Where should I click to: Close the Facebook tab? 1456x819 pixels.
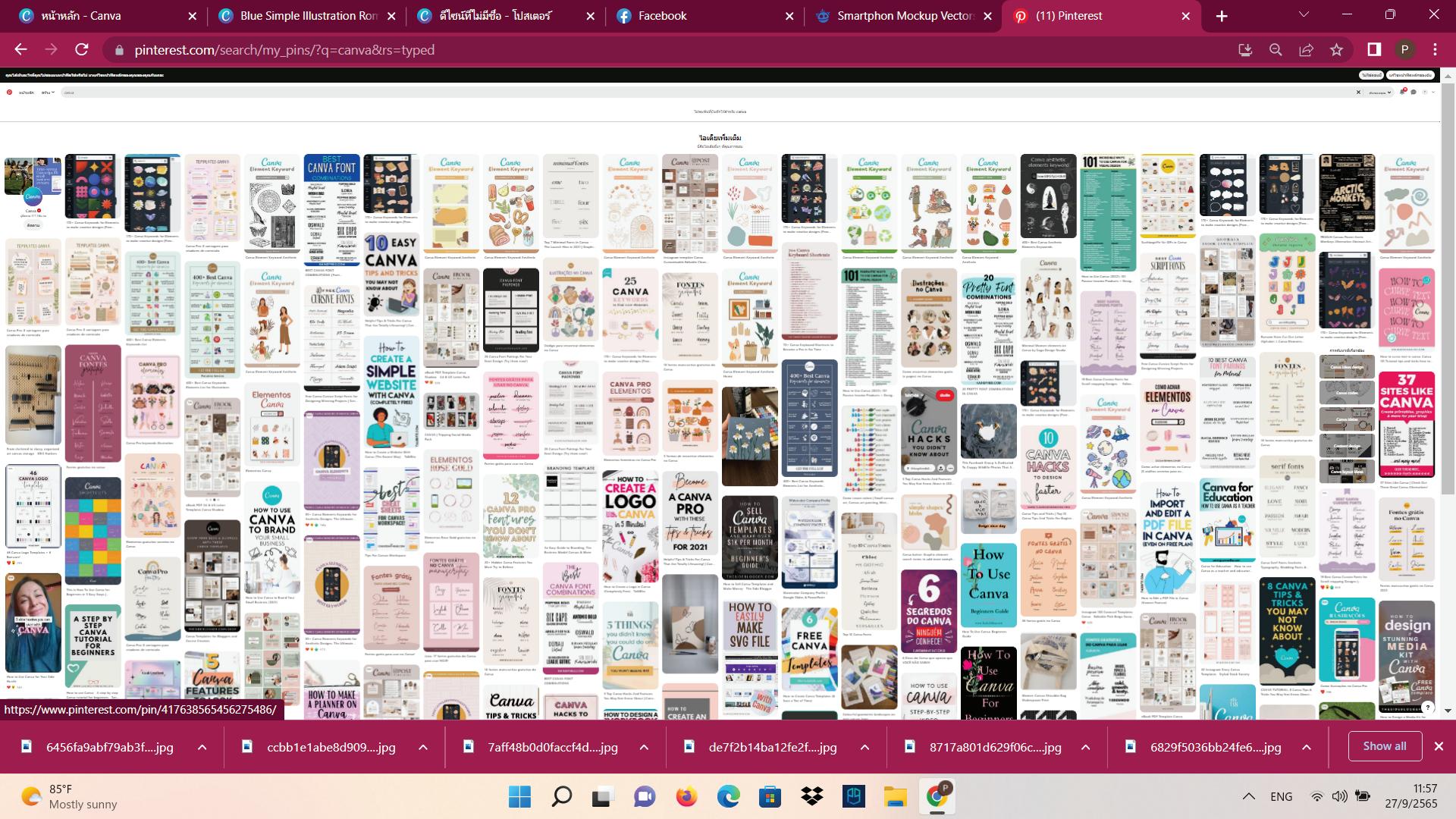tap(789, 16)
